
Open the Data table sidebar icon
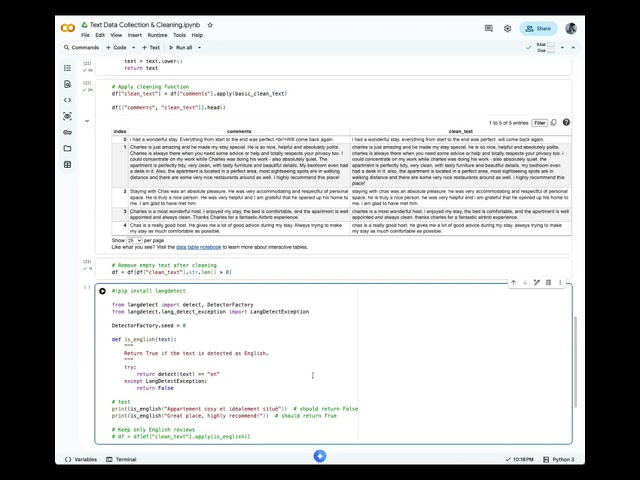68,164
